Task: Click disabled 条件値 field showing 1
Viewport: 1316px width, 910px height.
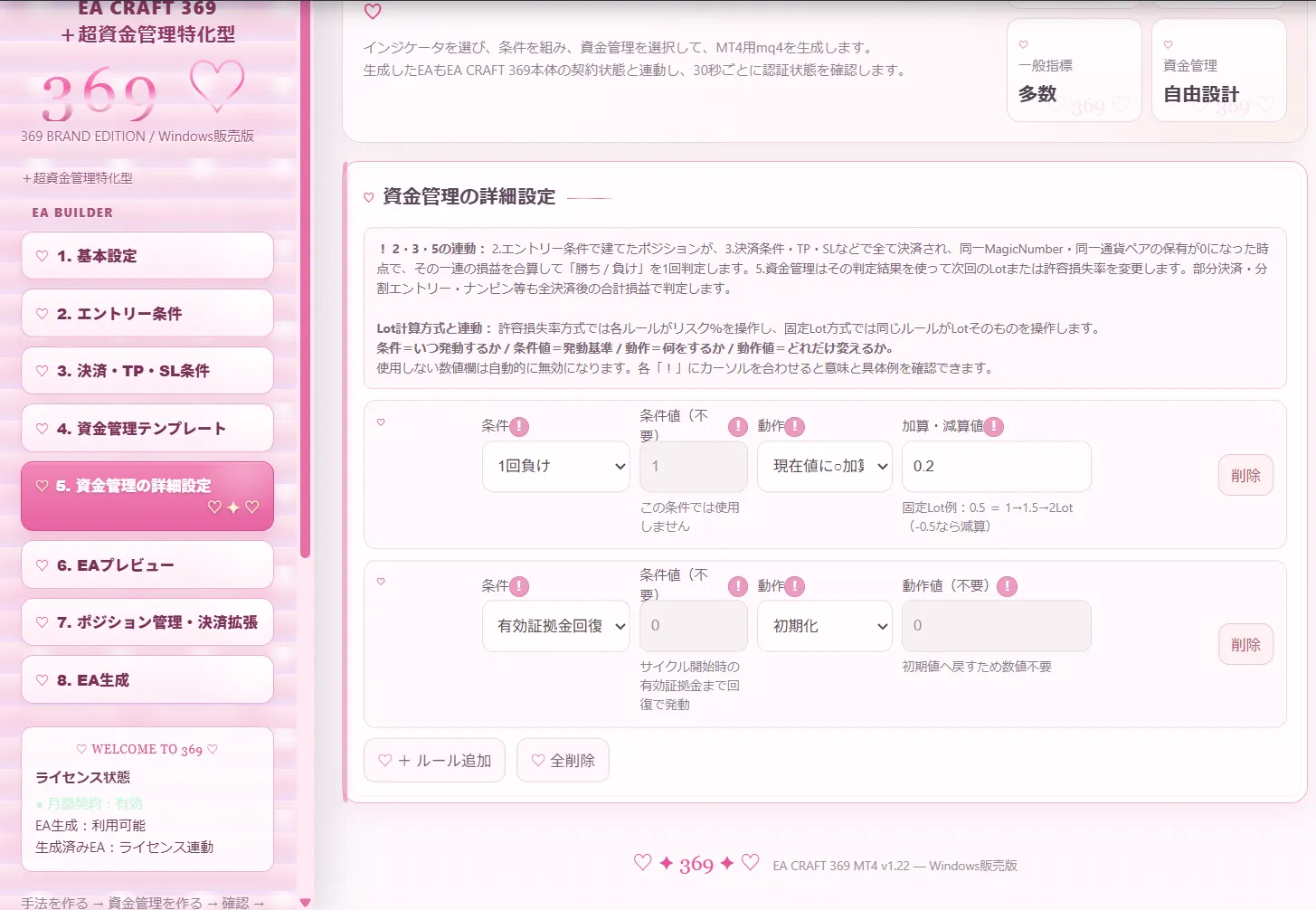Action: click(694, 467)
